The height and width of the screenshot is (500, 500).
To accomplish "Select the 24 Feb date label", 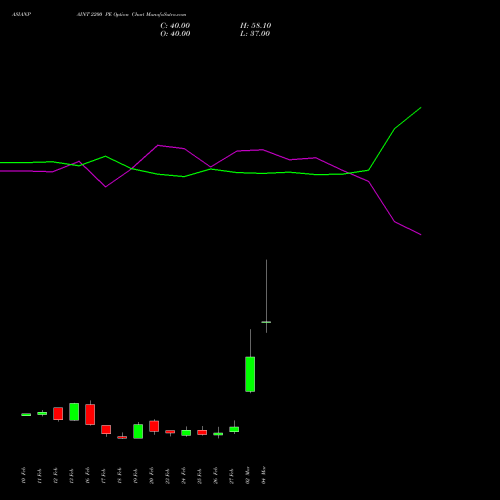I will pos(183,476).
